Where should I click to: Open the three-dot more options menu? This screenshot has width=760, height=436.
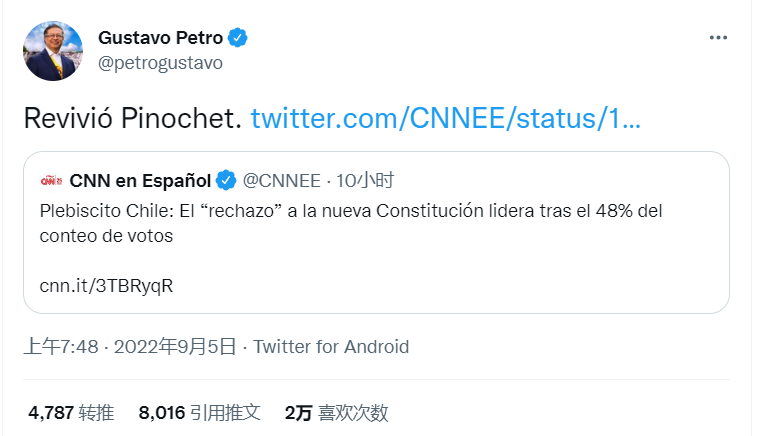pyautogui.click(x=719, y=38)
